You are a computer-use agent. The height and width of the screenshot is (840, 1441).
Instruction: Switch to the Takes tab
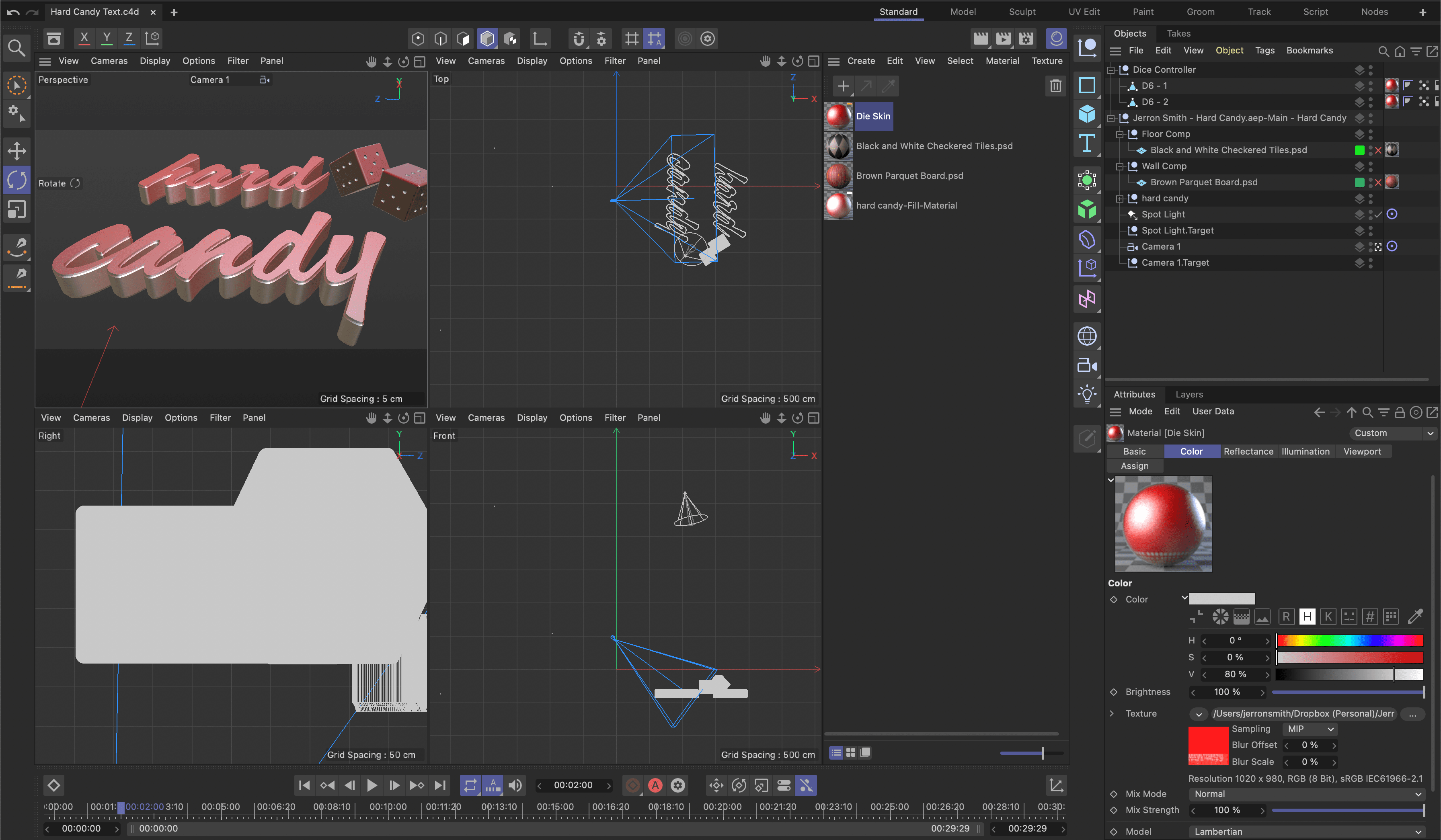(1178, 33)
